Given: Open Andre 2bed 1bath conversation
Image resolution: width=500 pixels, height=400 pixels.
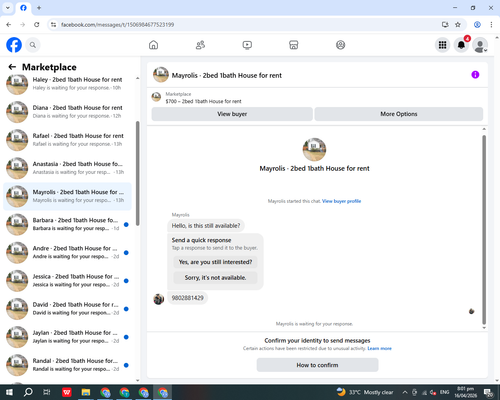Looking at the screenshot, I should click(68, 253).
